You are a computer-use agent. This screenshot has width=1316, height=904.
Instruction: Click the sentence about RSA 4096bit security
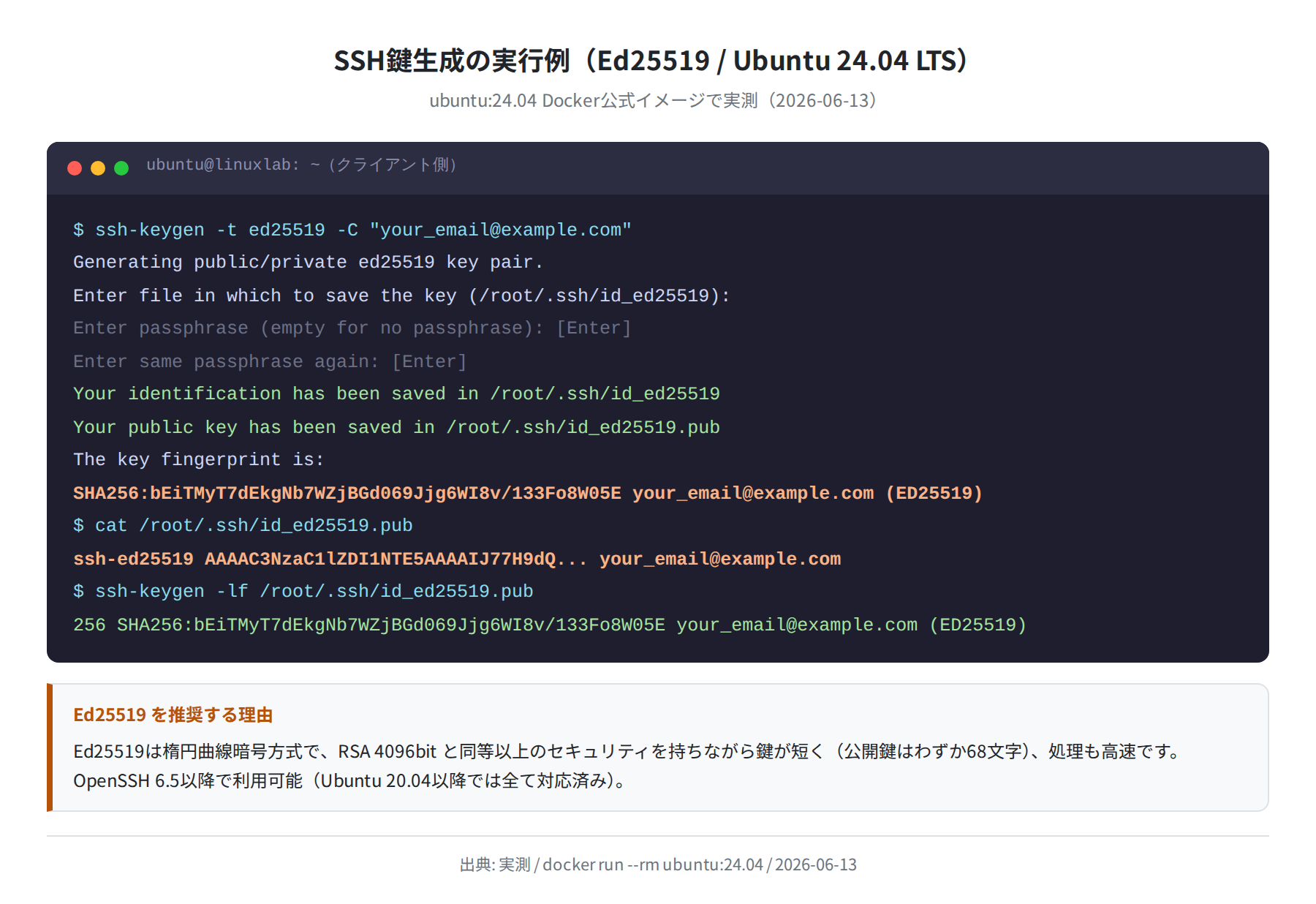tap(628, 751)
